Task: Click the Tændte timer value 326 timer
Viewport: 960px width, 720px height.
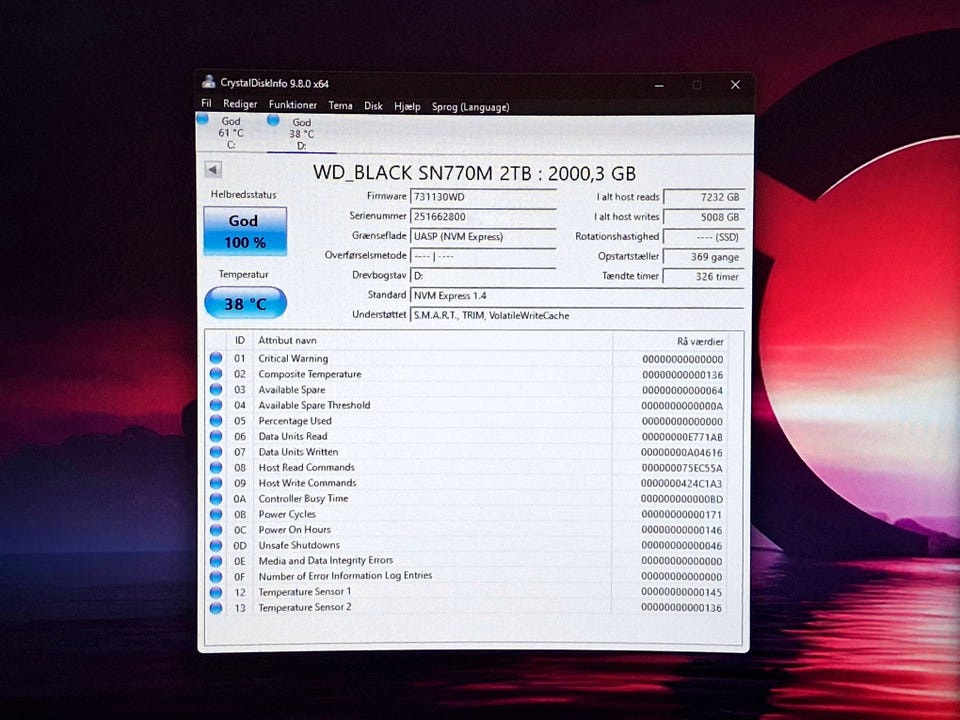Action: tap(704, 276)
